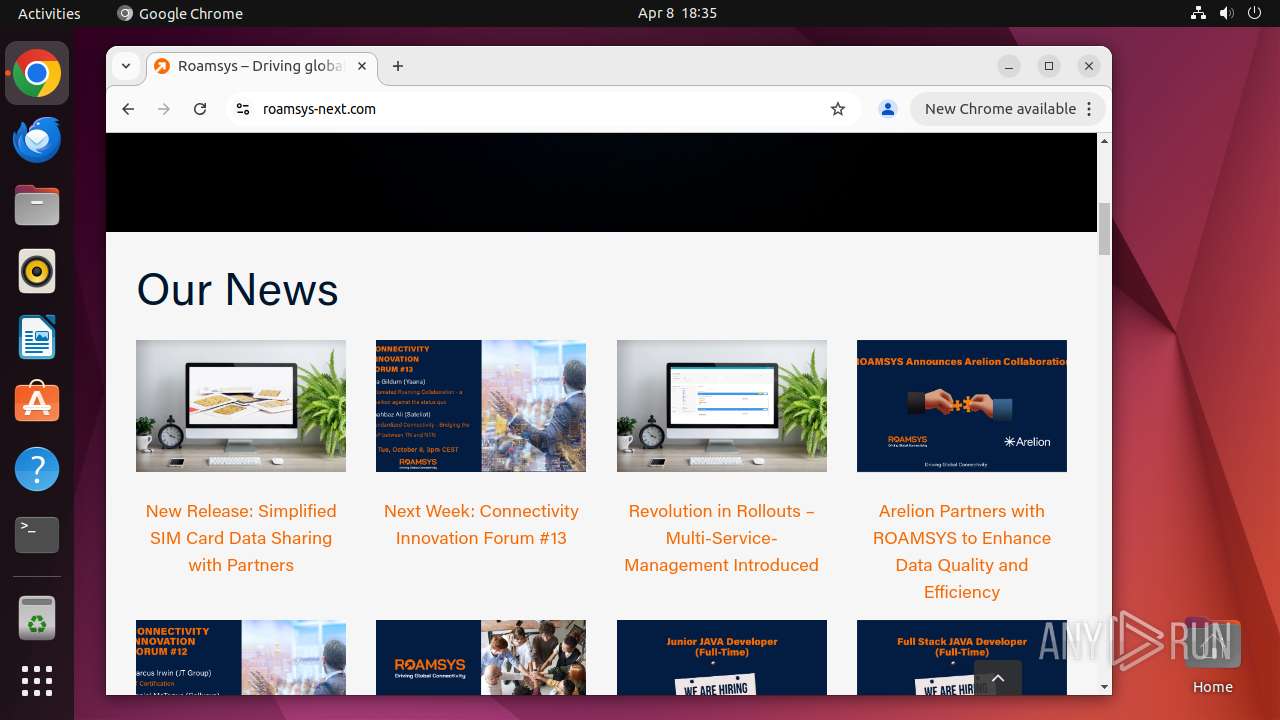Open the Activities overview
This screenshot has width=1280, height=720.
click(x=49, y=13)
